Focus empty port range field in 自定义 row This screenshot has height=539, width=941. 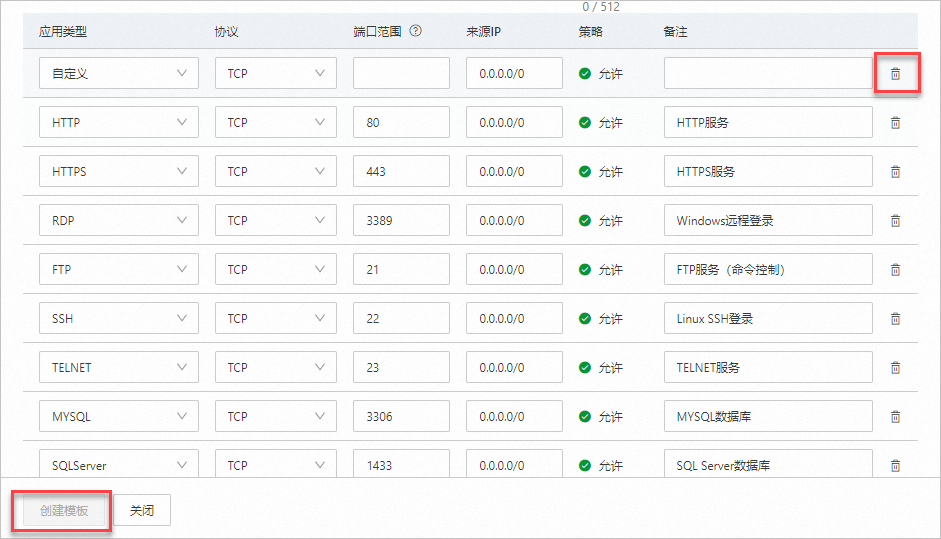pos(401,73)
